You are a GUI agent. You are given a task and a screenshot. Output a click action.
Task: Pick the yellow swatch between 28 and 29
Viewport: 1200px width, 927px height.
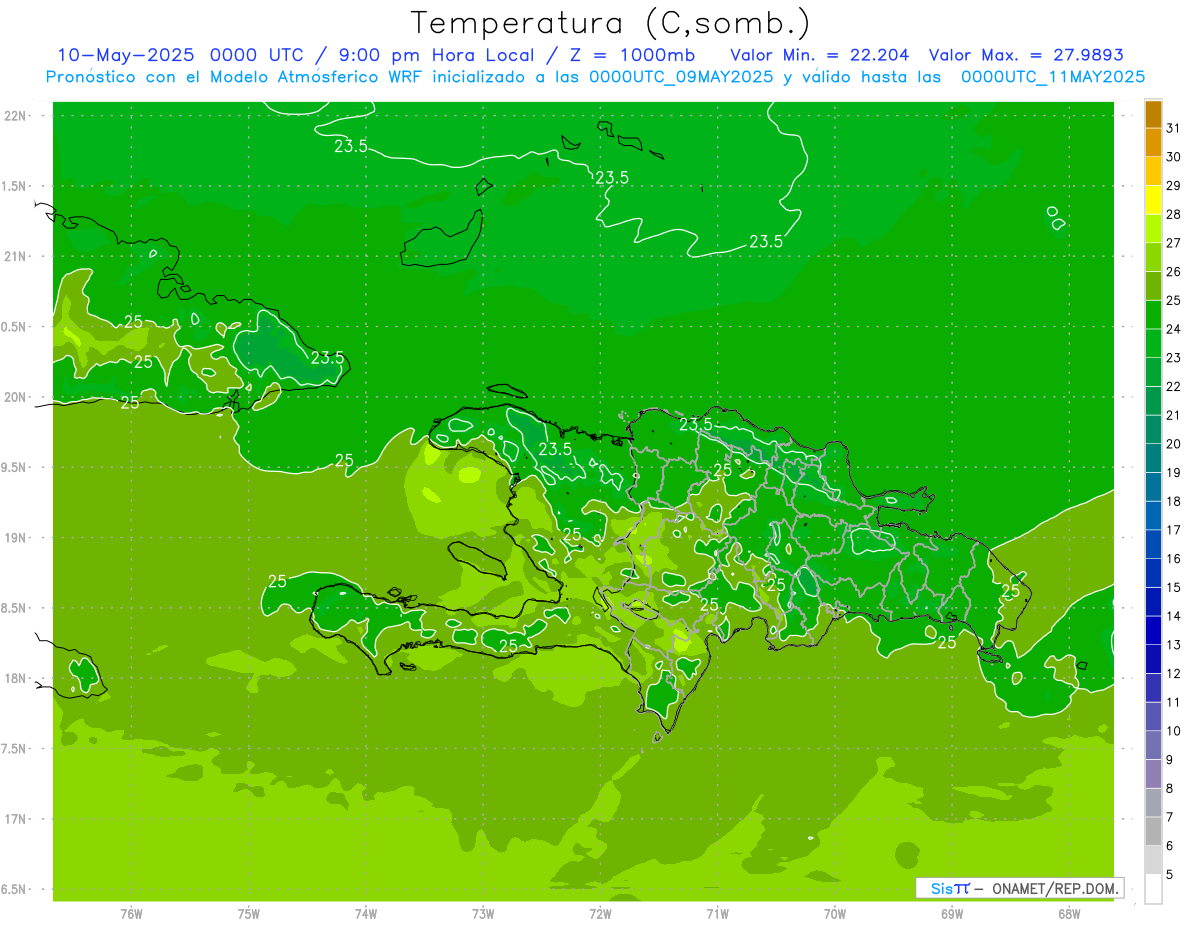pos(1153,200)
